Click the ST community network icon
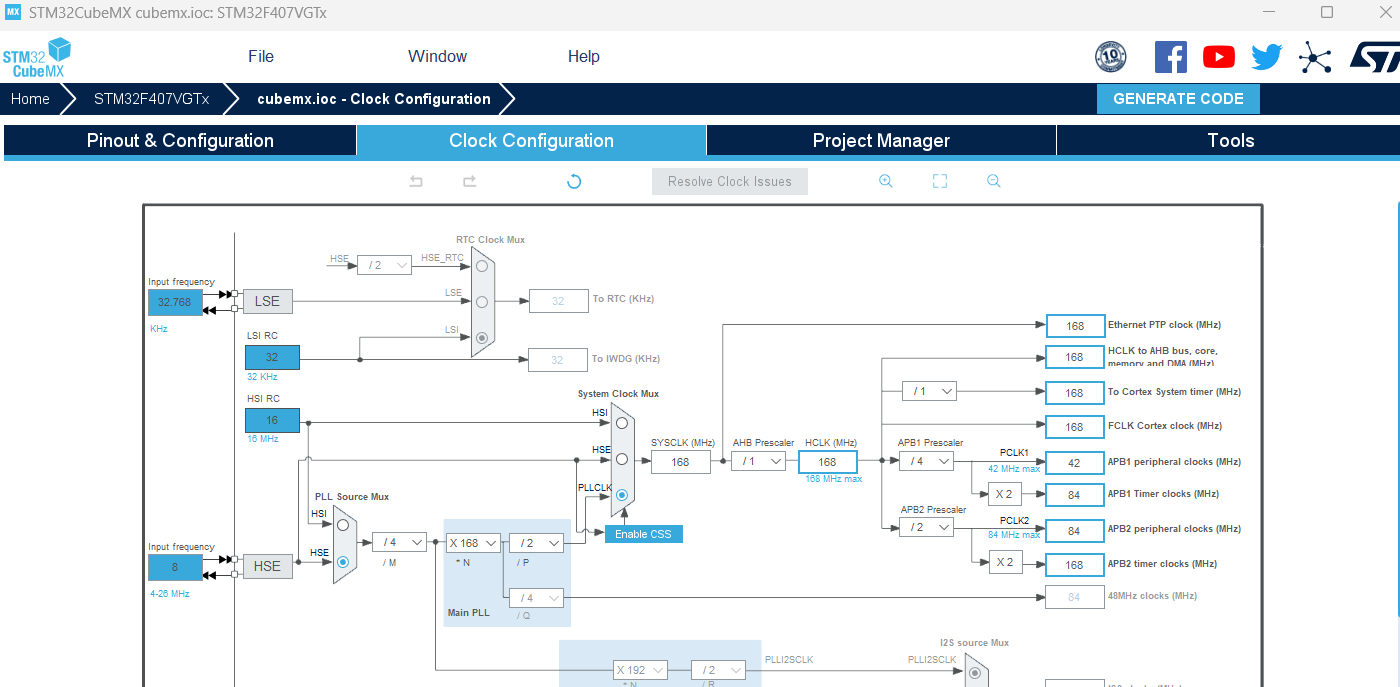 (x=1314, y=57)
